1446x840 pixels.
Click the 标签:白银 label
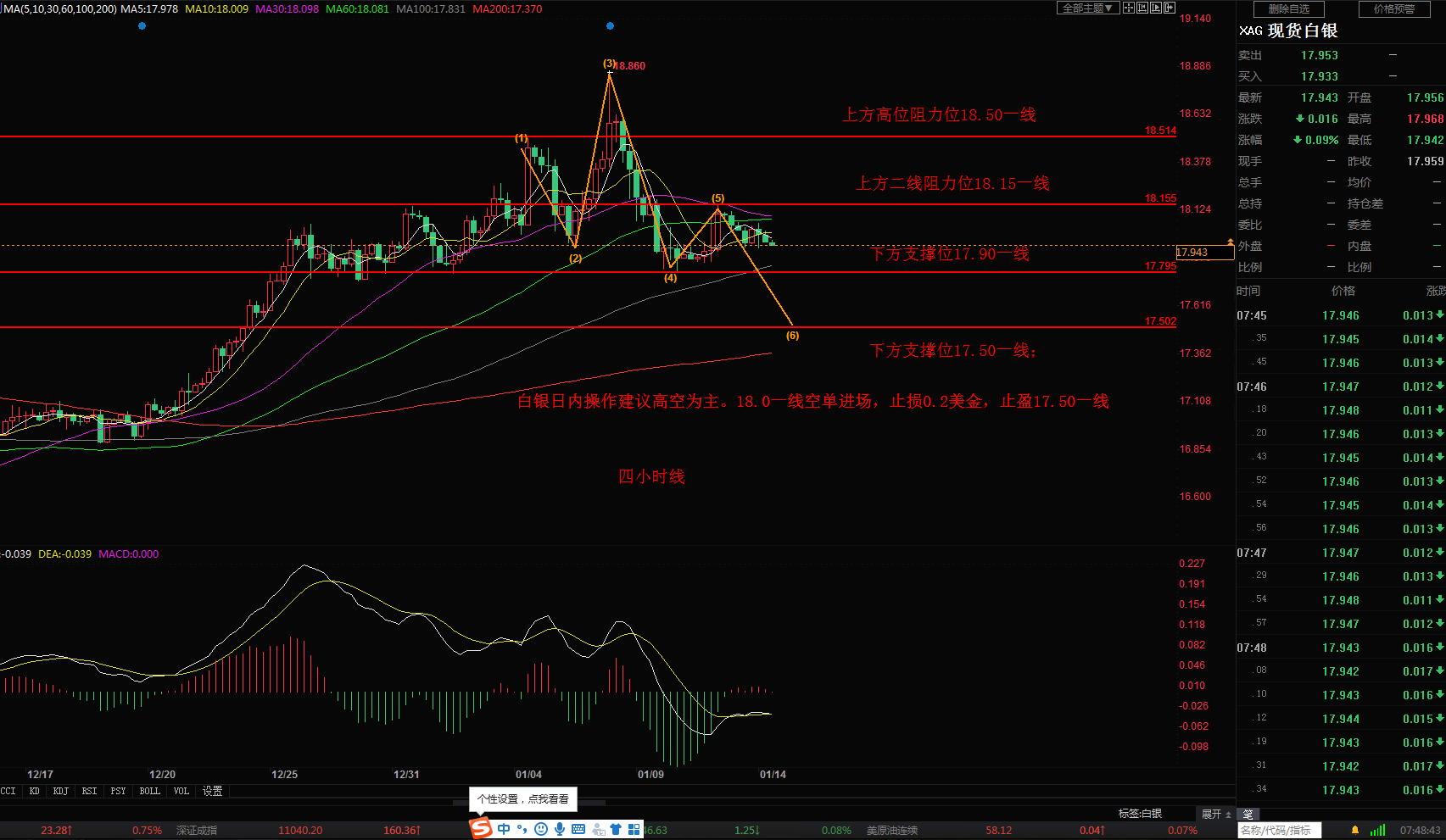tap(1140, 814)
